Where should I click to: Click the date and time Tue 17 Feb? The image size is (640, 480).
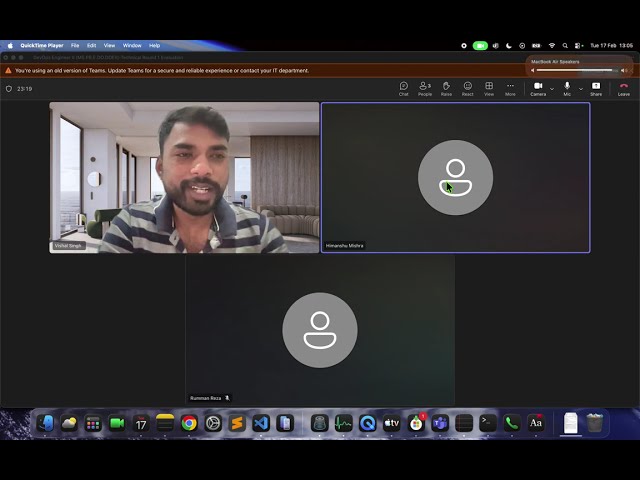click(611, 46)
